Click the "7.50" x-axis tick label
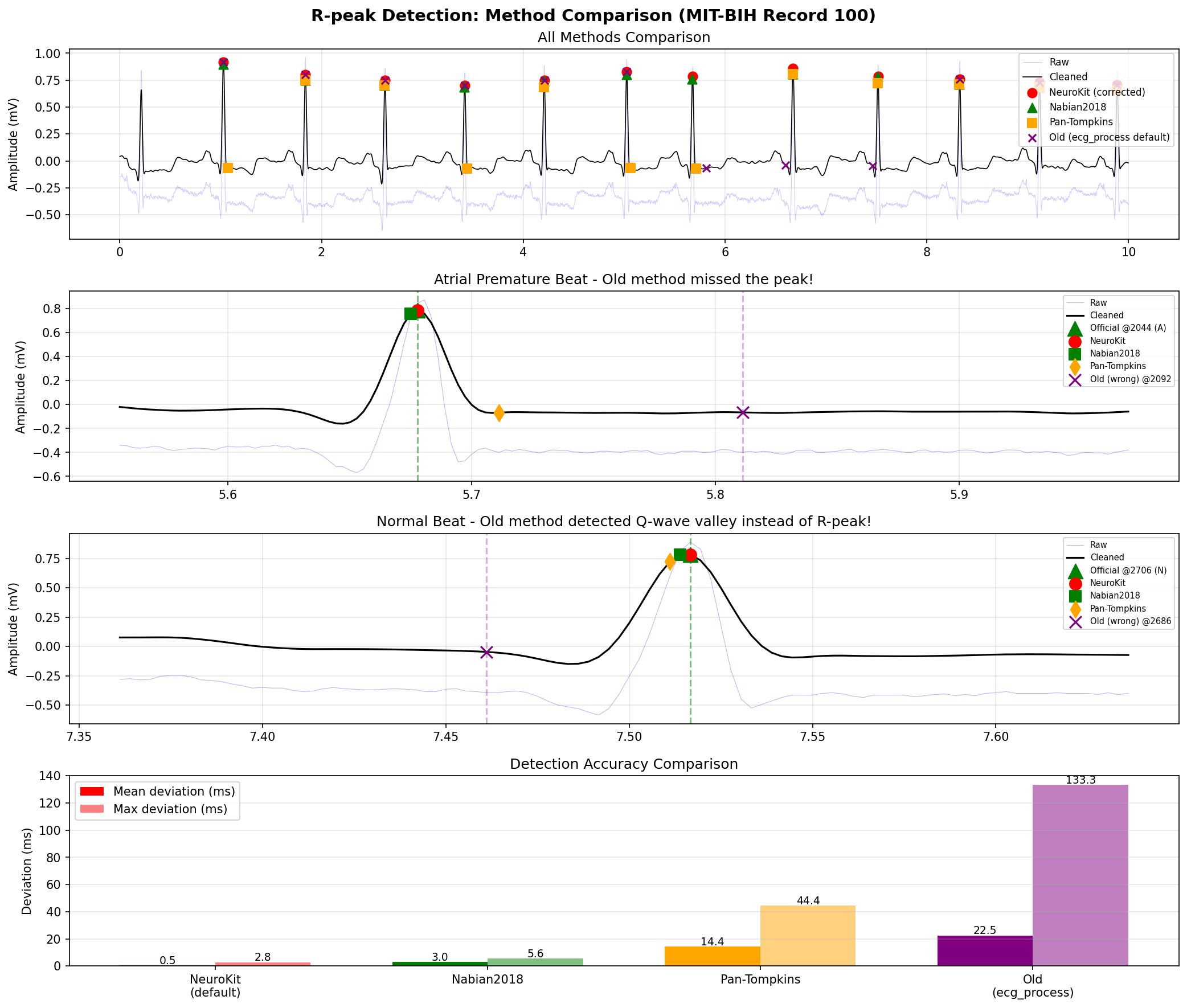 tap(629, 737)
